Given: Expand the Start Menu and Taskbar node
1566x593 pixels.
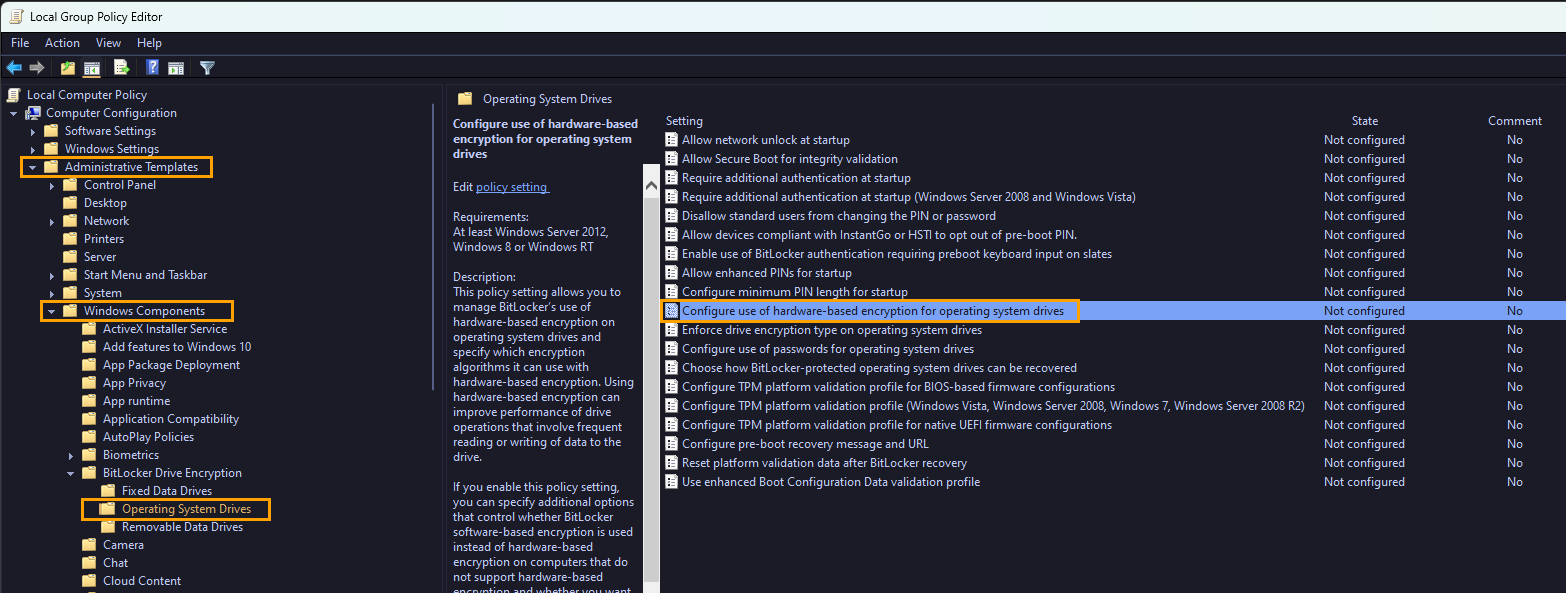Looking at the screenshot, I should coord(52,275).
